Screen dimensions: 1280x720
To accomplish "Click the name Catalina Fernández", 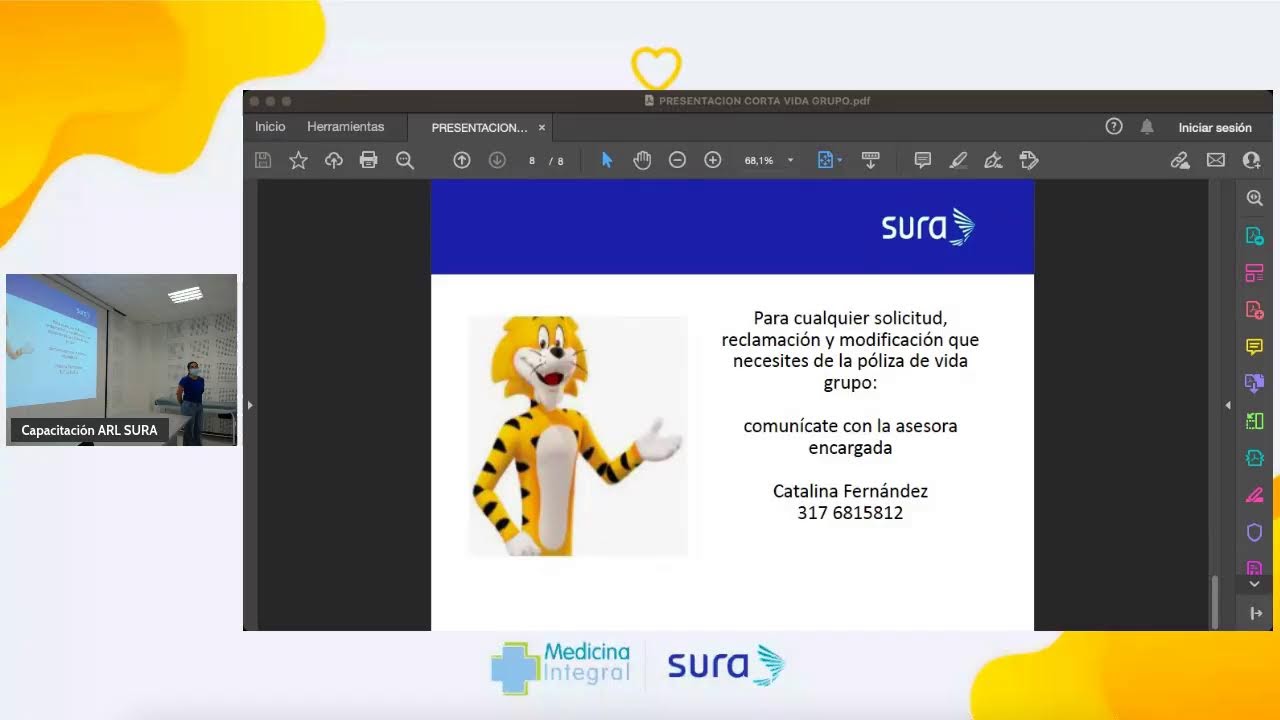I will point(850,491).
